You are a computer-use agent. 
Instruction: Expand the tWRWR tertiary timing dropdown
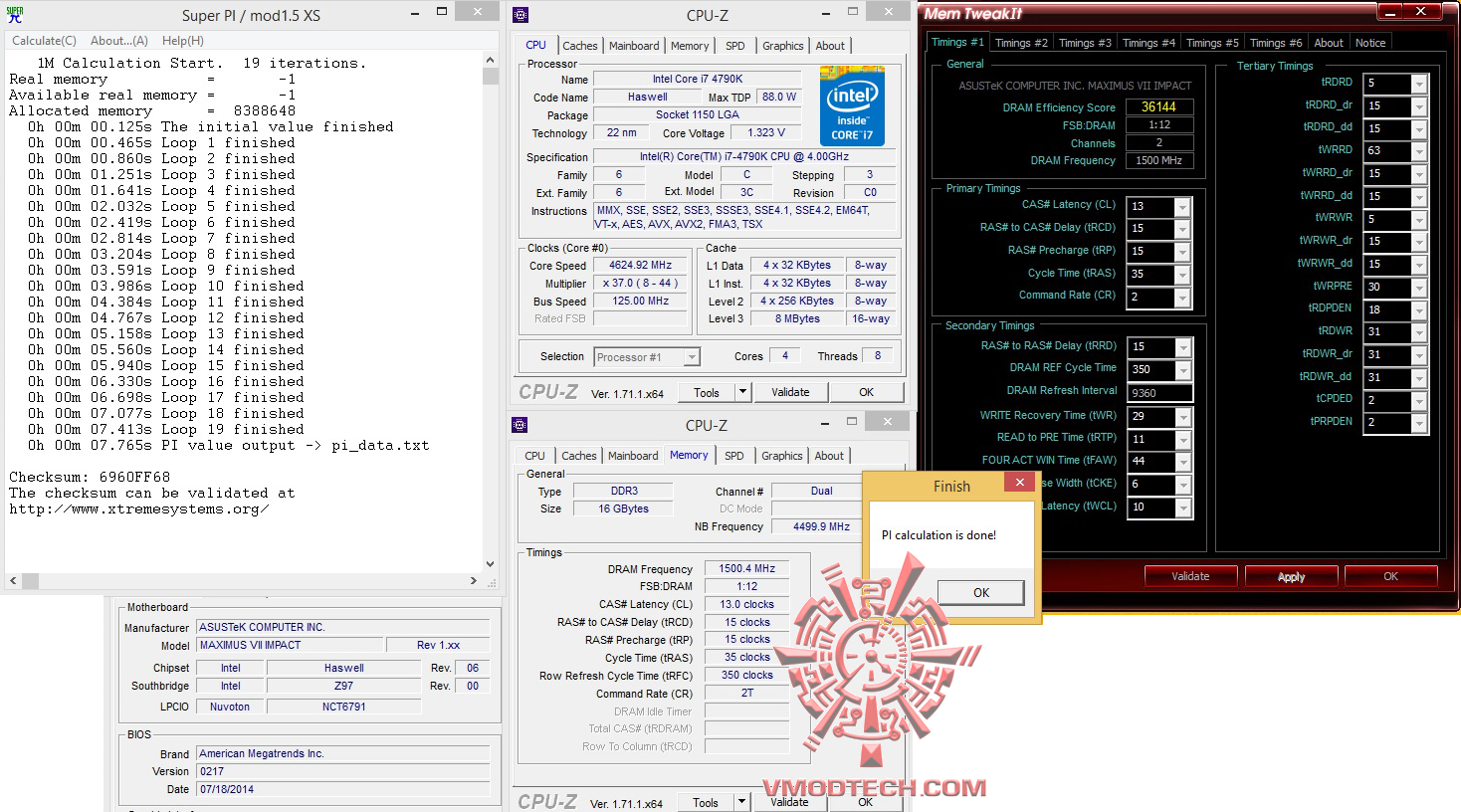tap(1419, 219)
